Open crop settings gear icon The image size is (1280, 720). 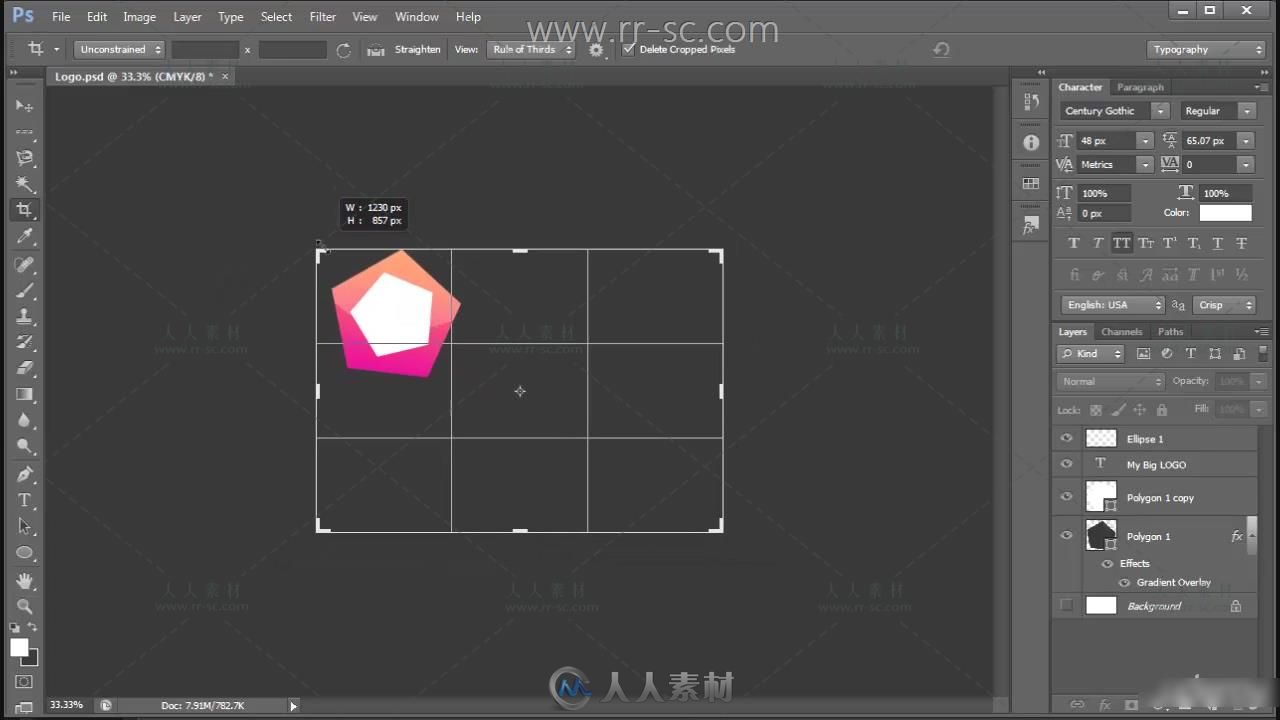(597, 49)
